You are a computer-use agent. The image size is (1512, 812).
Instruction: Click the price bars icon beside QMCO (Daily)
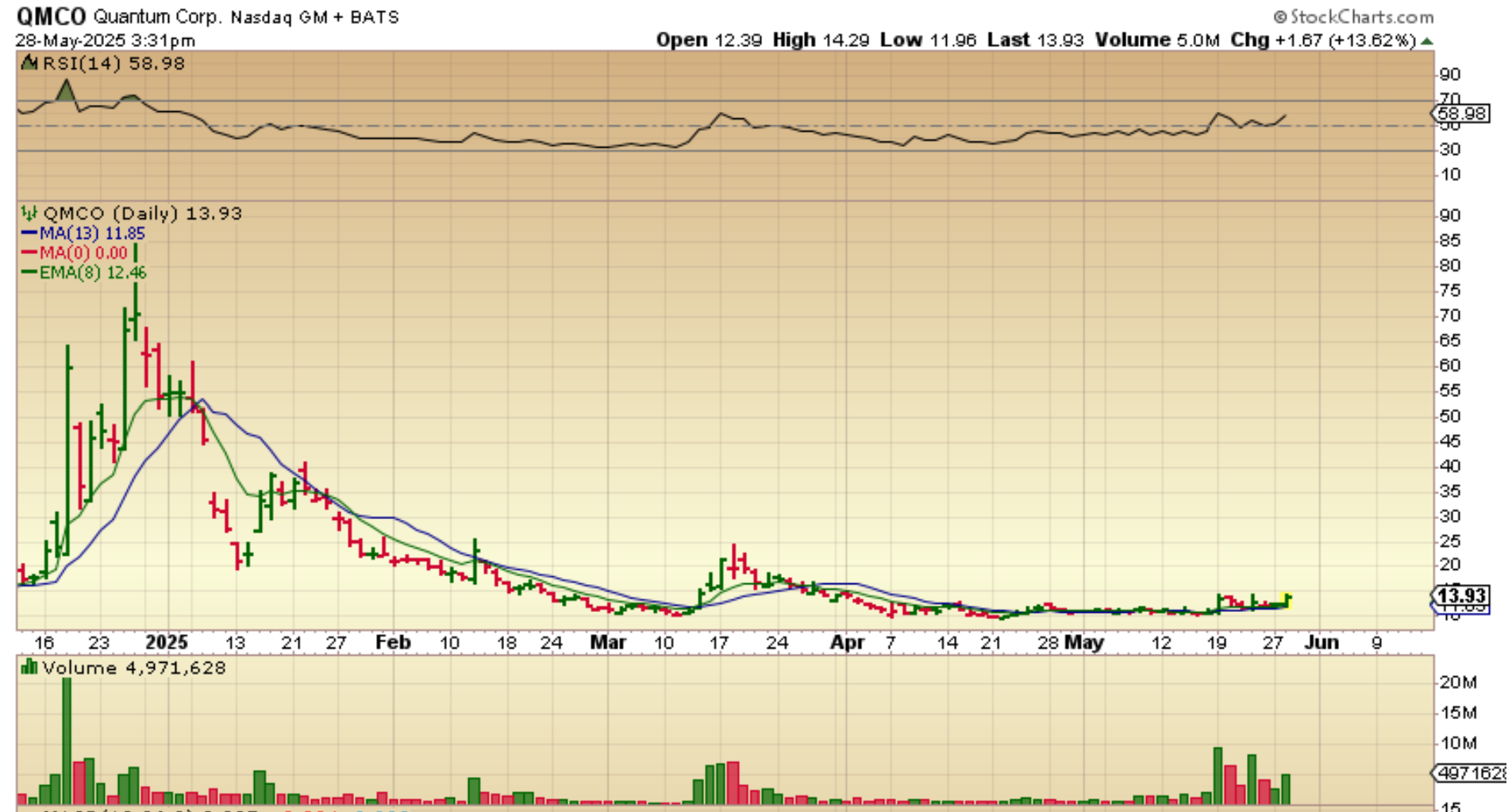click(29, 213)
